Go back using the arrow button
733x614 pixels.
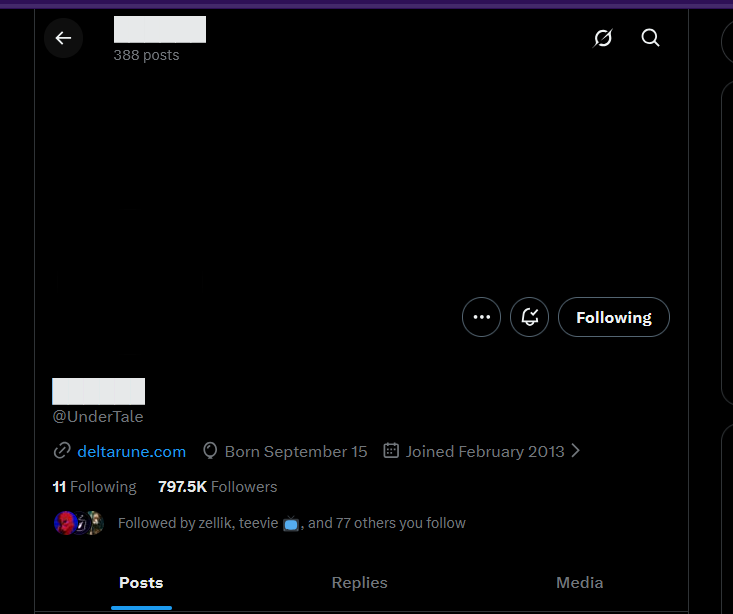click(63, 38)
